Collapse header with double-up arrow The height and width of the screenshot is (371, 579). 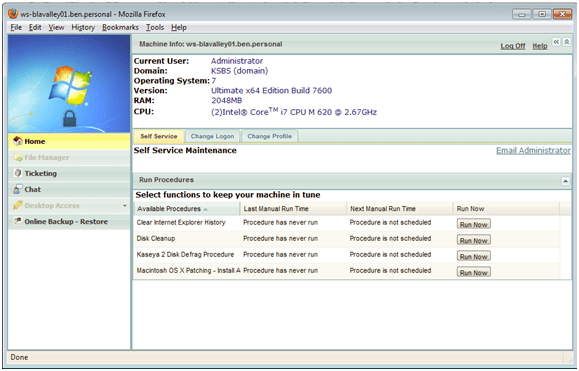[x=566, y=42]
